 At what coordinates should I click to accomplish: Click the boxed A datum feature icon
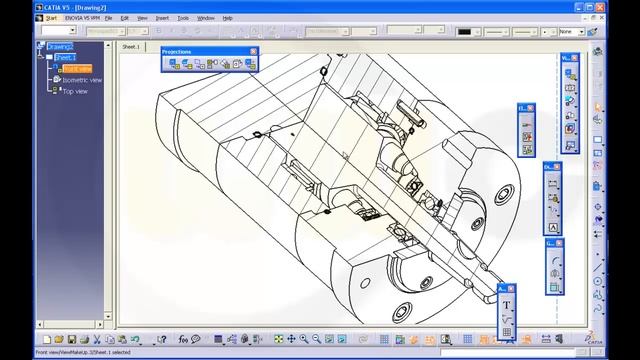(x=553, y=227)
